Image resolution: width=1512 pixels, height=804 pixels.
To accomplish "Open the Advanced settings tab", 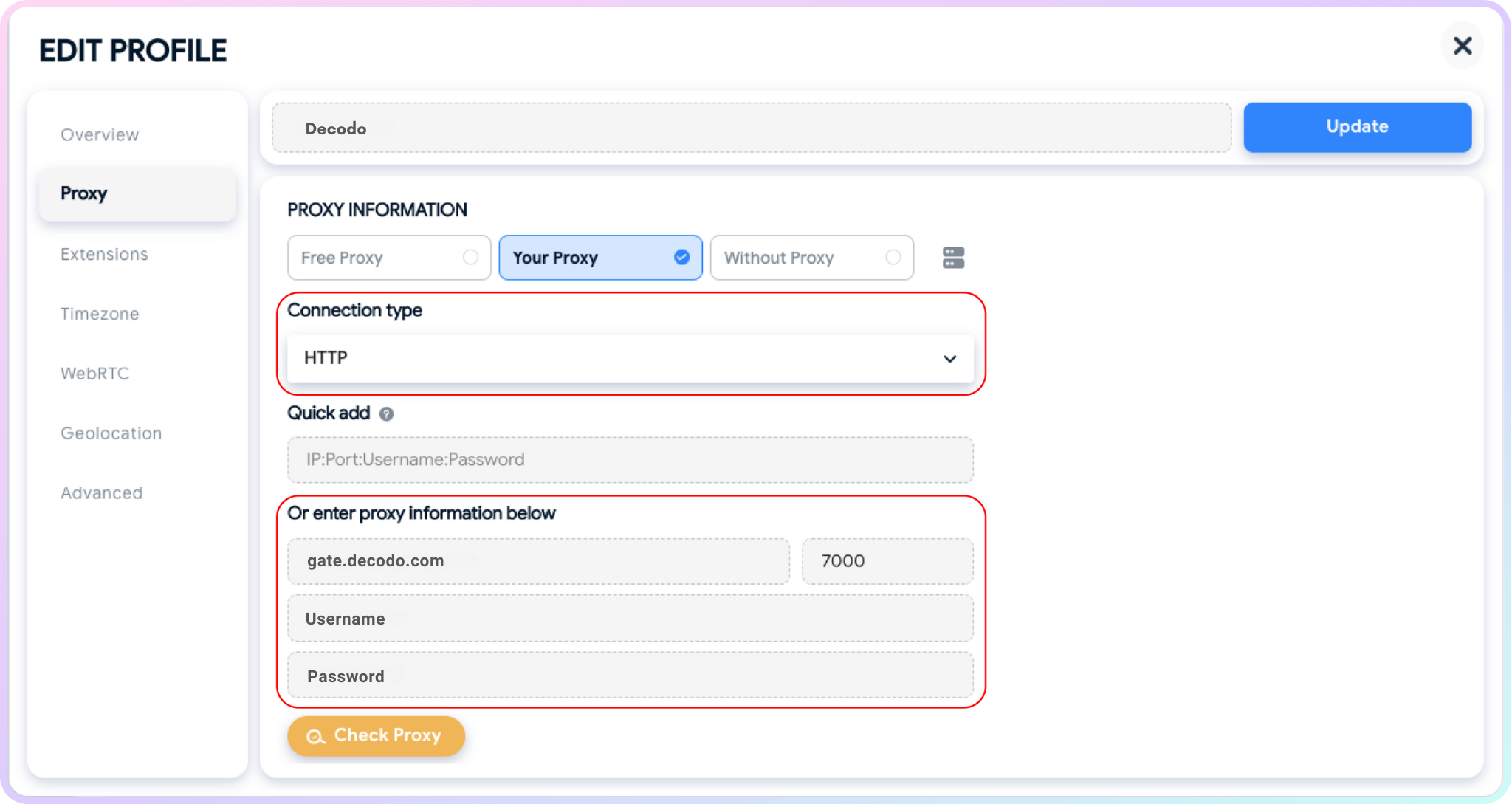I will [101, 493].
